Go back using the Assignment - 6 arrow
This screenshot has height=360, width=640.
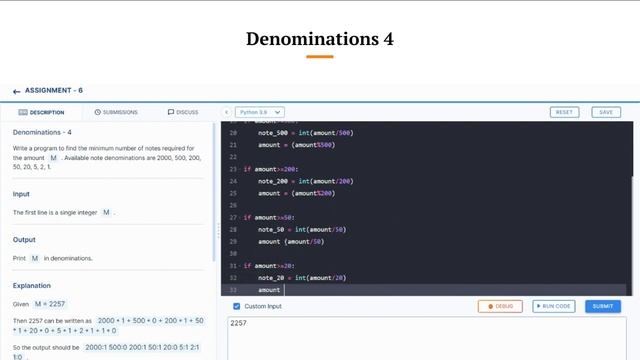[16, 91]
